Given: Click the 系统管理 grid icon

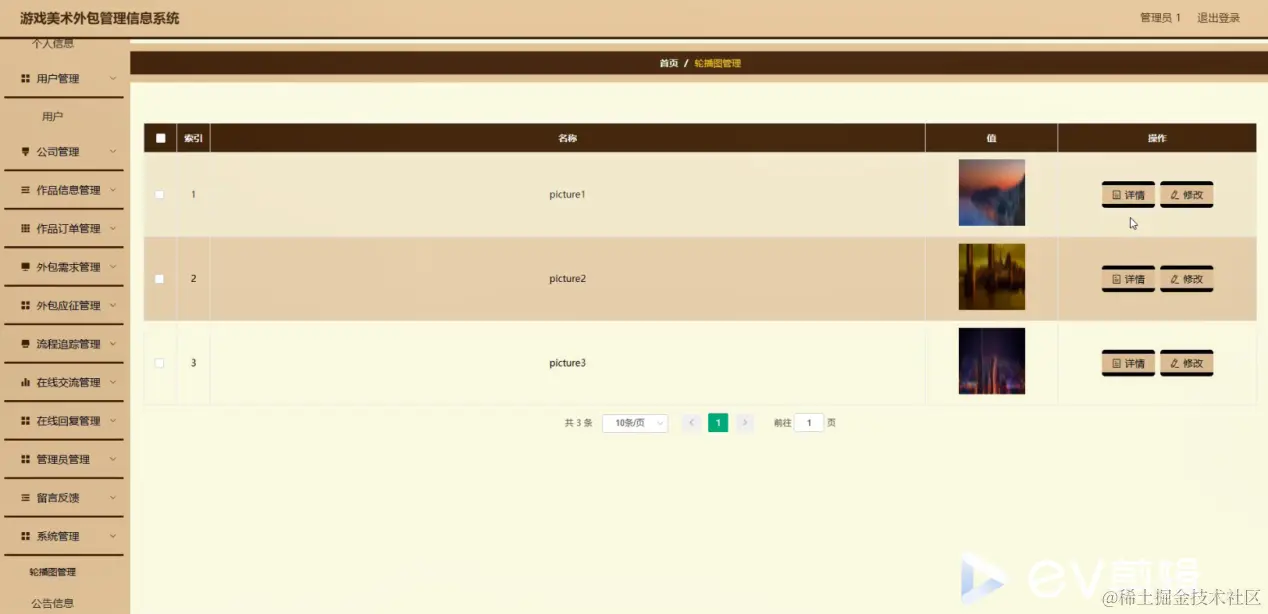Looking at the screenshot, I should [26, 537].
